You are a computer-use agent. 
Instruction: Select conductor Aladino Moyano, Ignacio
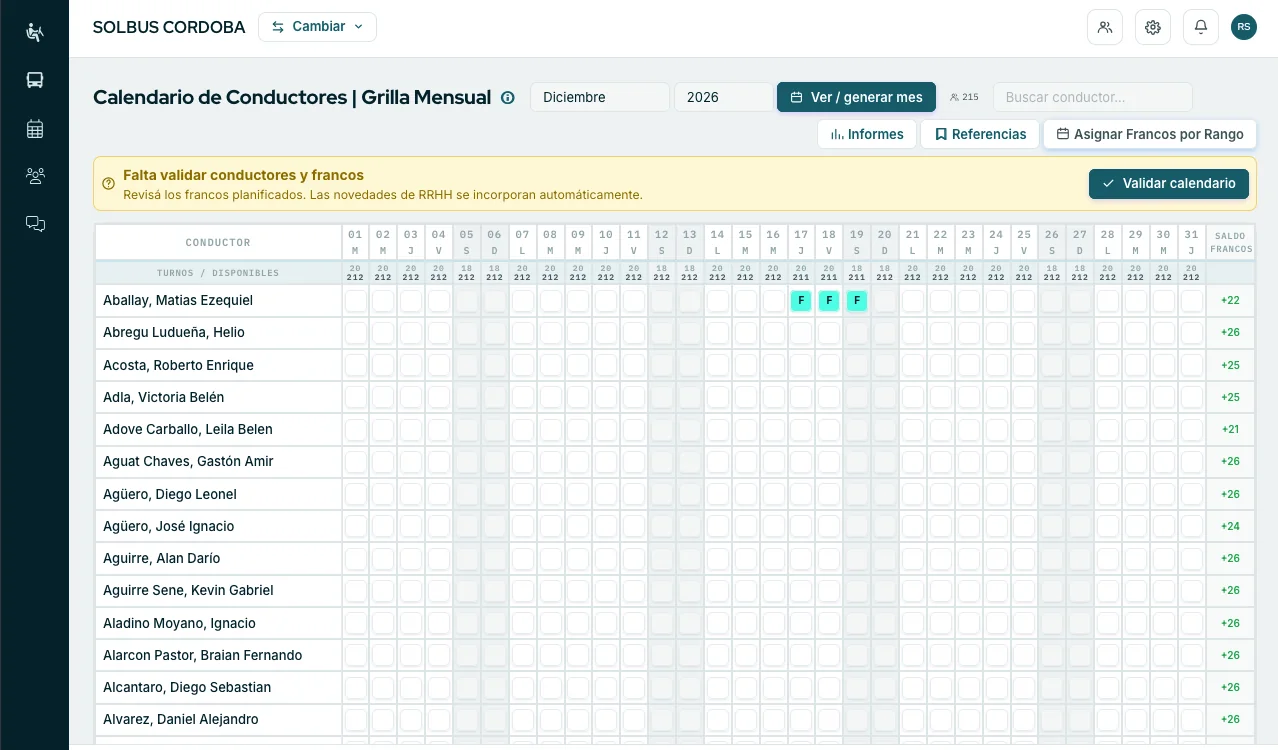[x=179, y=623]
